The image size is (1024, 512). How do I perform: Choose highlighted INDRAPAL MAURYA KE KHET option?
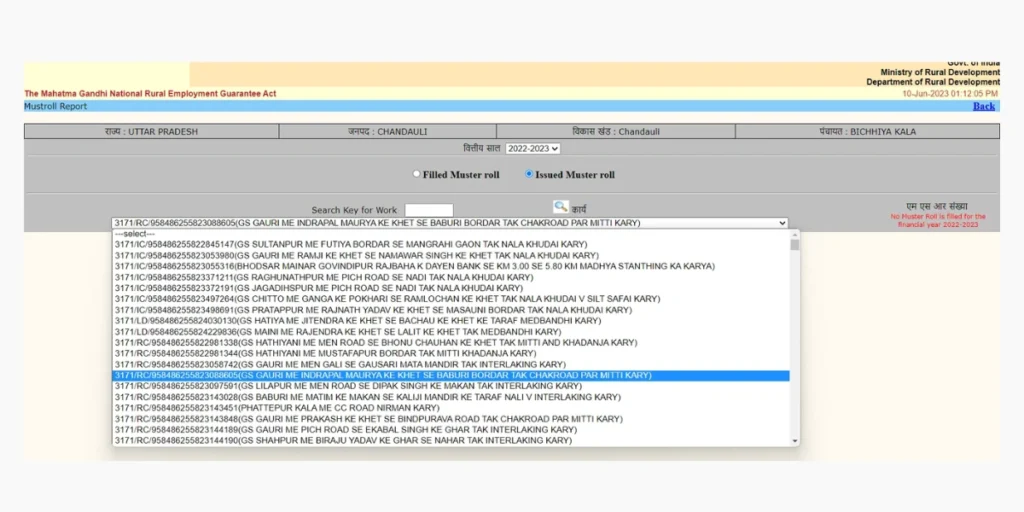451,376
